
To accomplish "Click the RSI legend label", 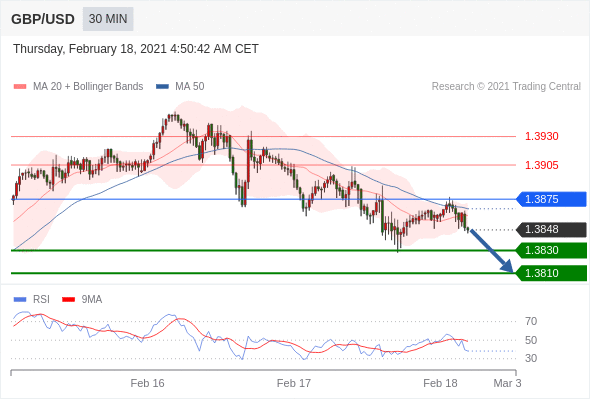I will 41,300.
